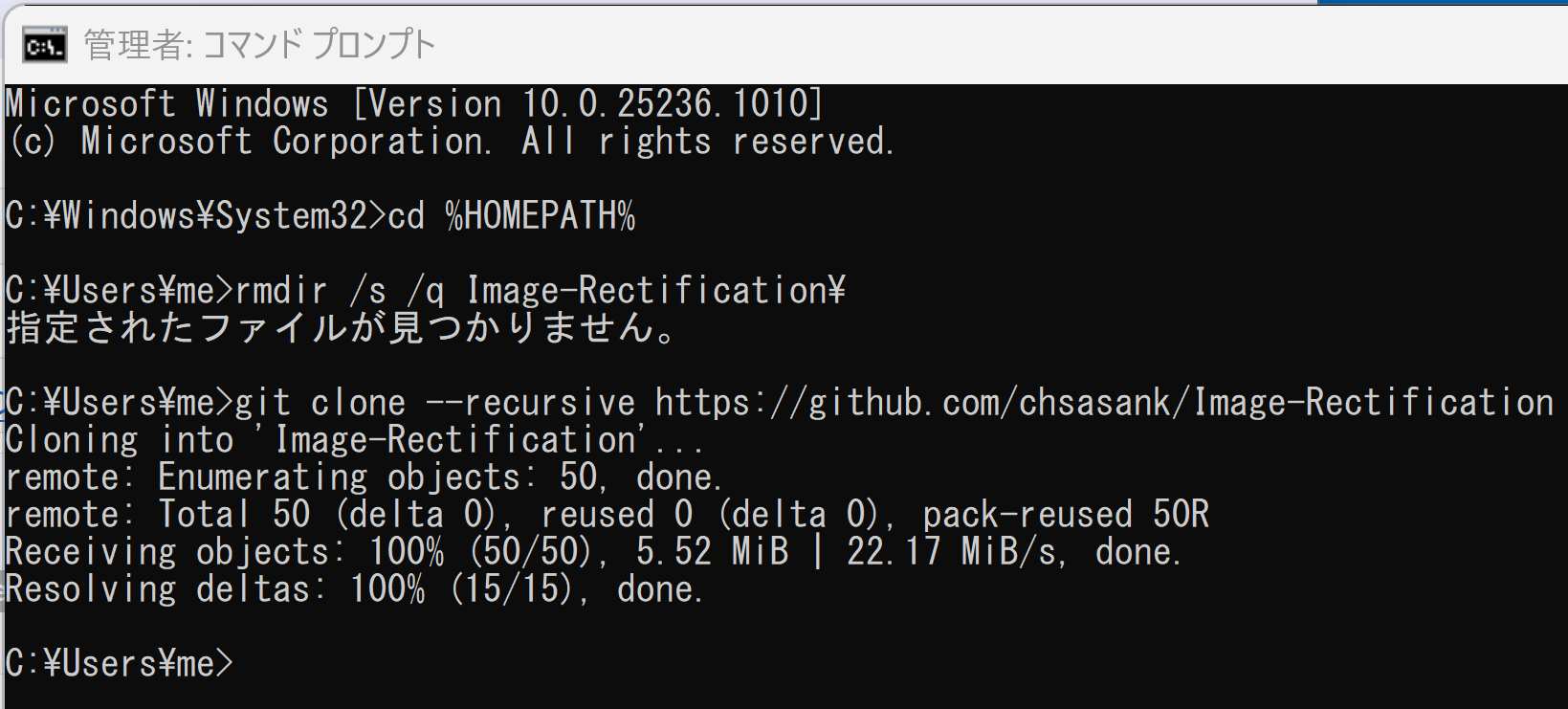Screen dimensions: 1568x709
Task: Click the Resolving deltas: 100% line
Action: [x=354, y=589]
